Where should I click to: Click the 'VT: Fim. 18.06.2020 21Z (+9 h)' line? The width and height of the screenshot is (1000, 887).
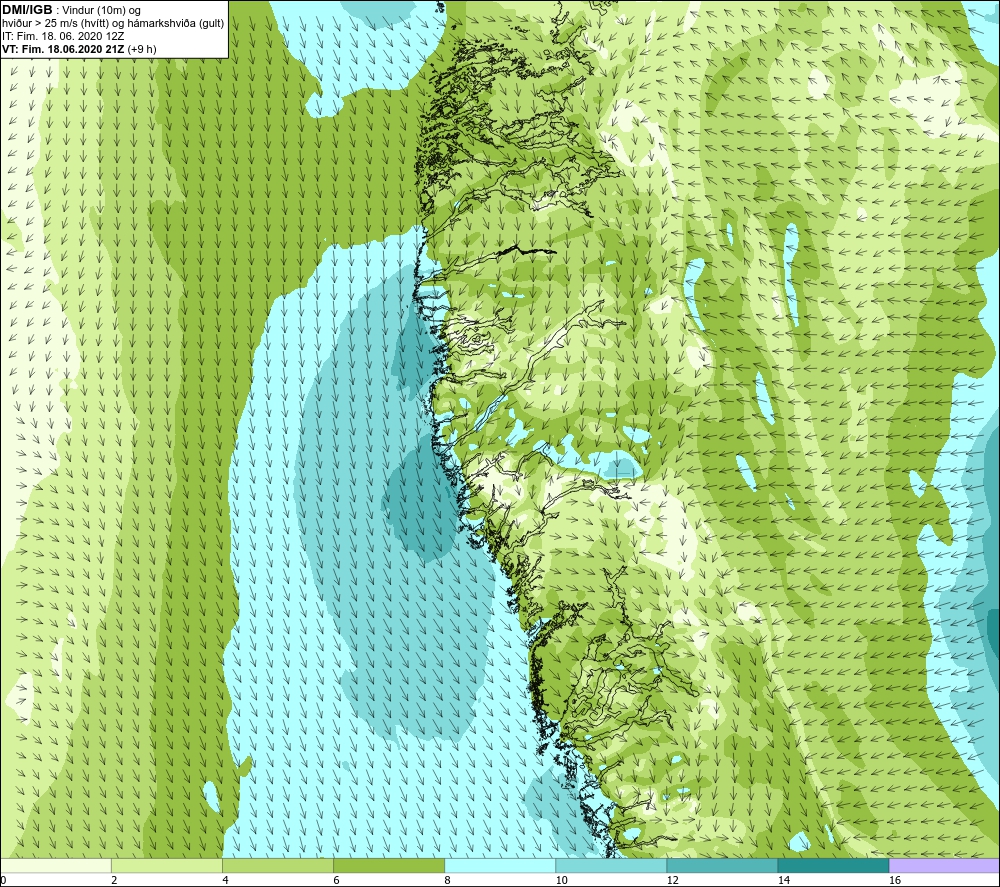click(79, 49)
